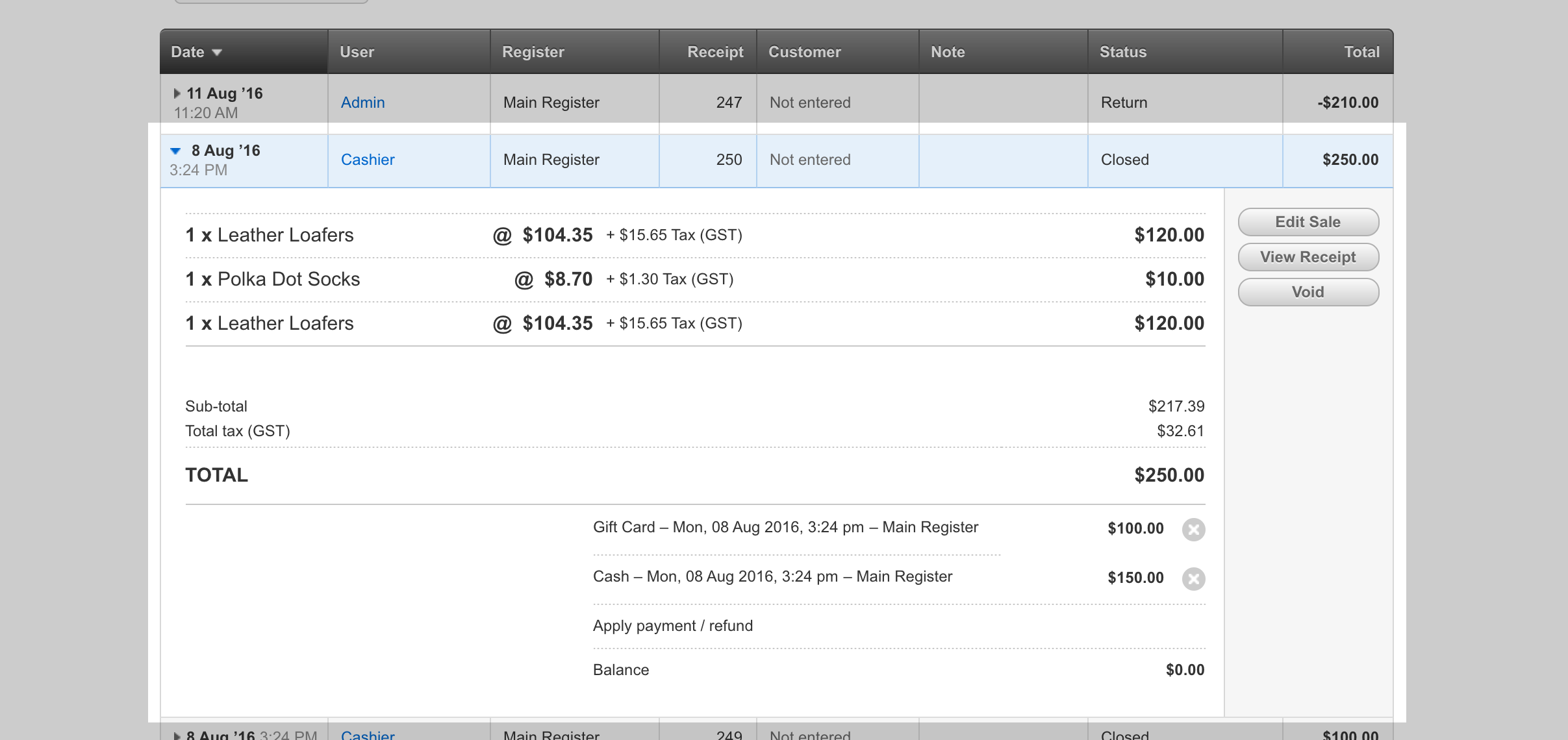1568x740 pixels.
Task: Expand the 11 Aug '16 return row
Action: coord(177,93)
